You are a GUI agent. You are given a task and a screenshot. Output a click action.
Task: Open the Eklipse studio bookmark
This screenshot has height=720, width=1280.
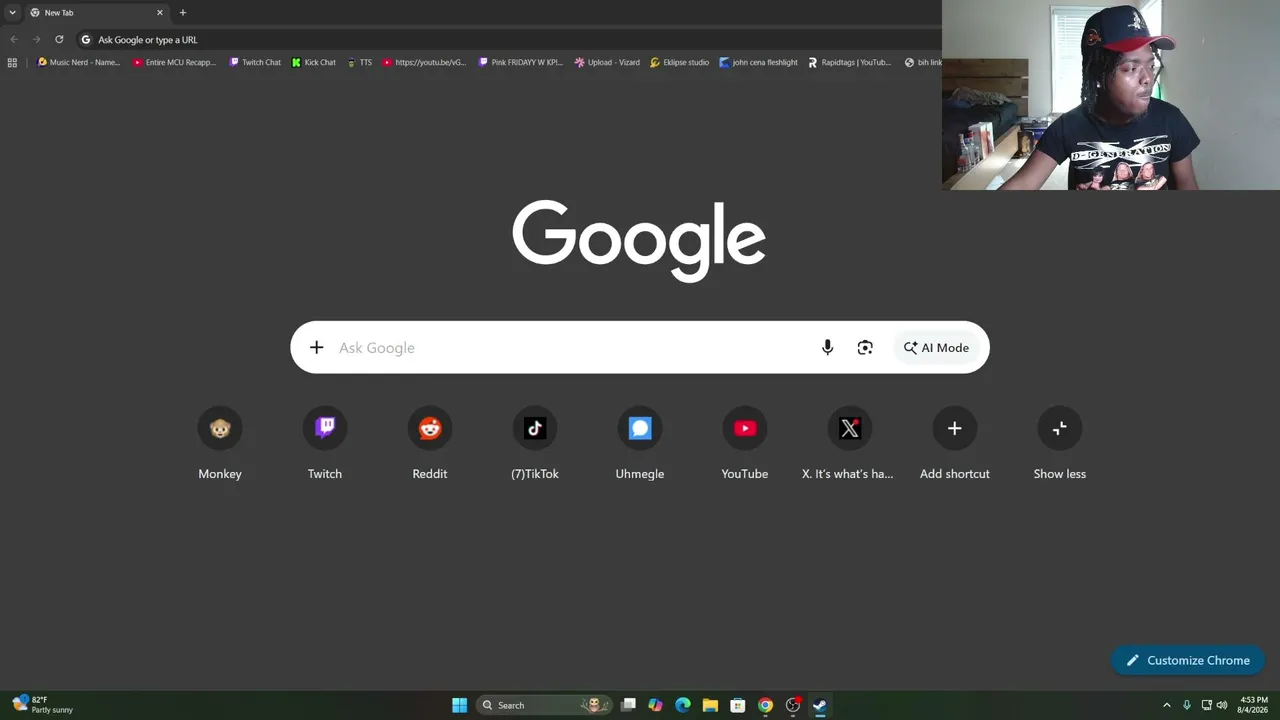click(x=680, y=62)
